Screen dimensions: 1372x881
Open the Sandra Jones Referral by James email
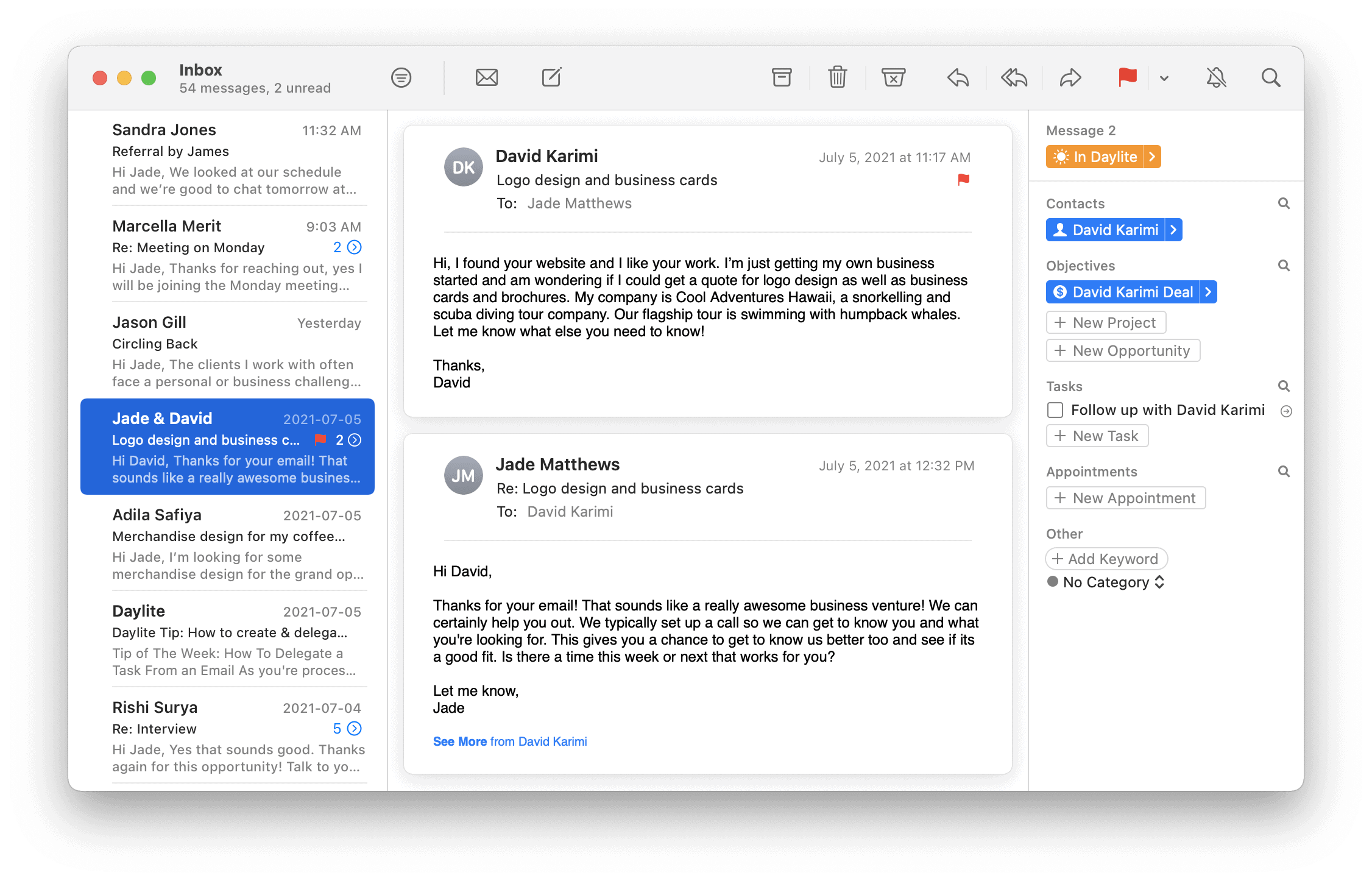click(x=236, y=158)
